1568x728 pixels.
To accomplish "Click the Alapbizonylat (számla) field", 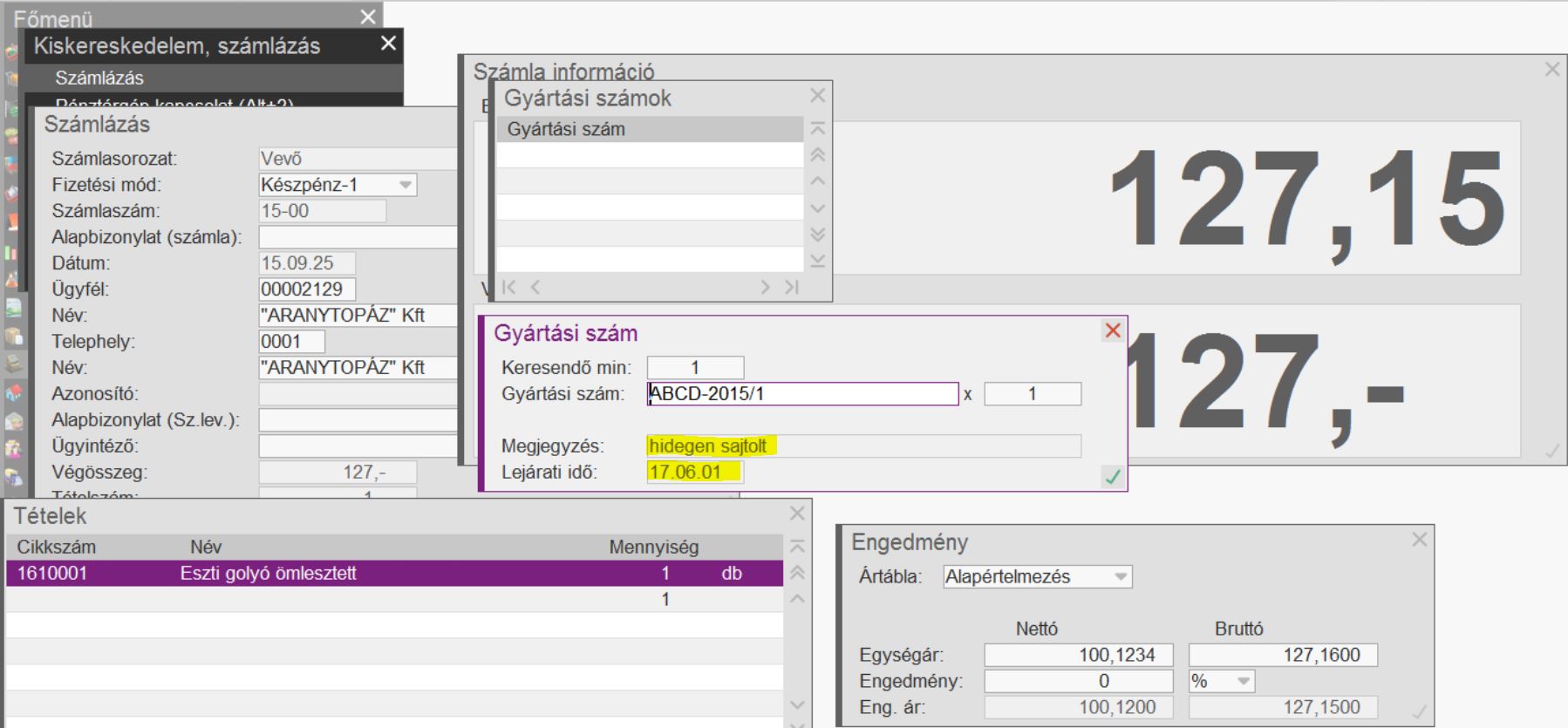I will [x=358, y=236].
